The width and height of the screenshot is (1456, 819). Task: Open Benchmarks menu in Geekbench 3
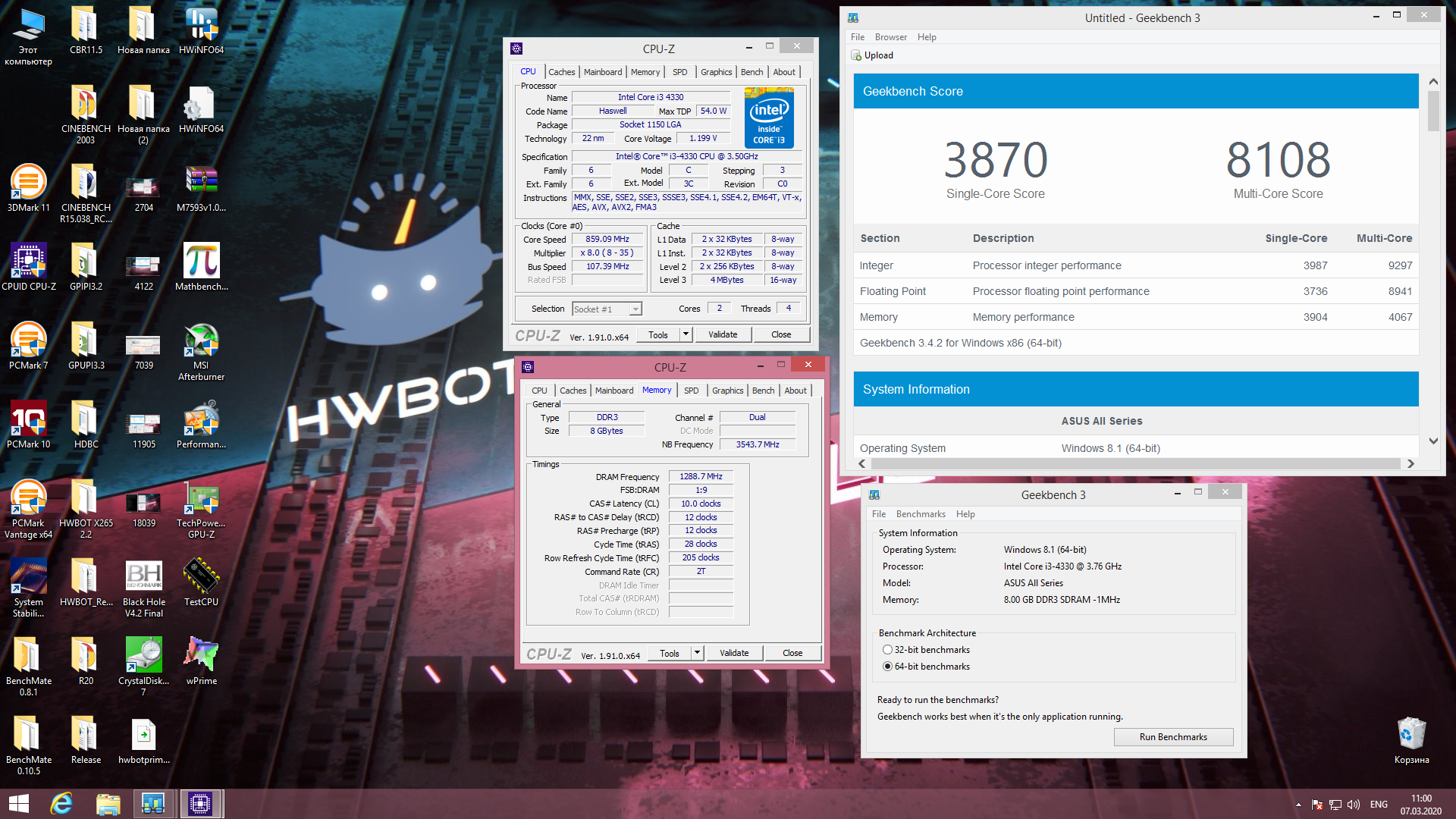pos(921,514)
